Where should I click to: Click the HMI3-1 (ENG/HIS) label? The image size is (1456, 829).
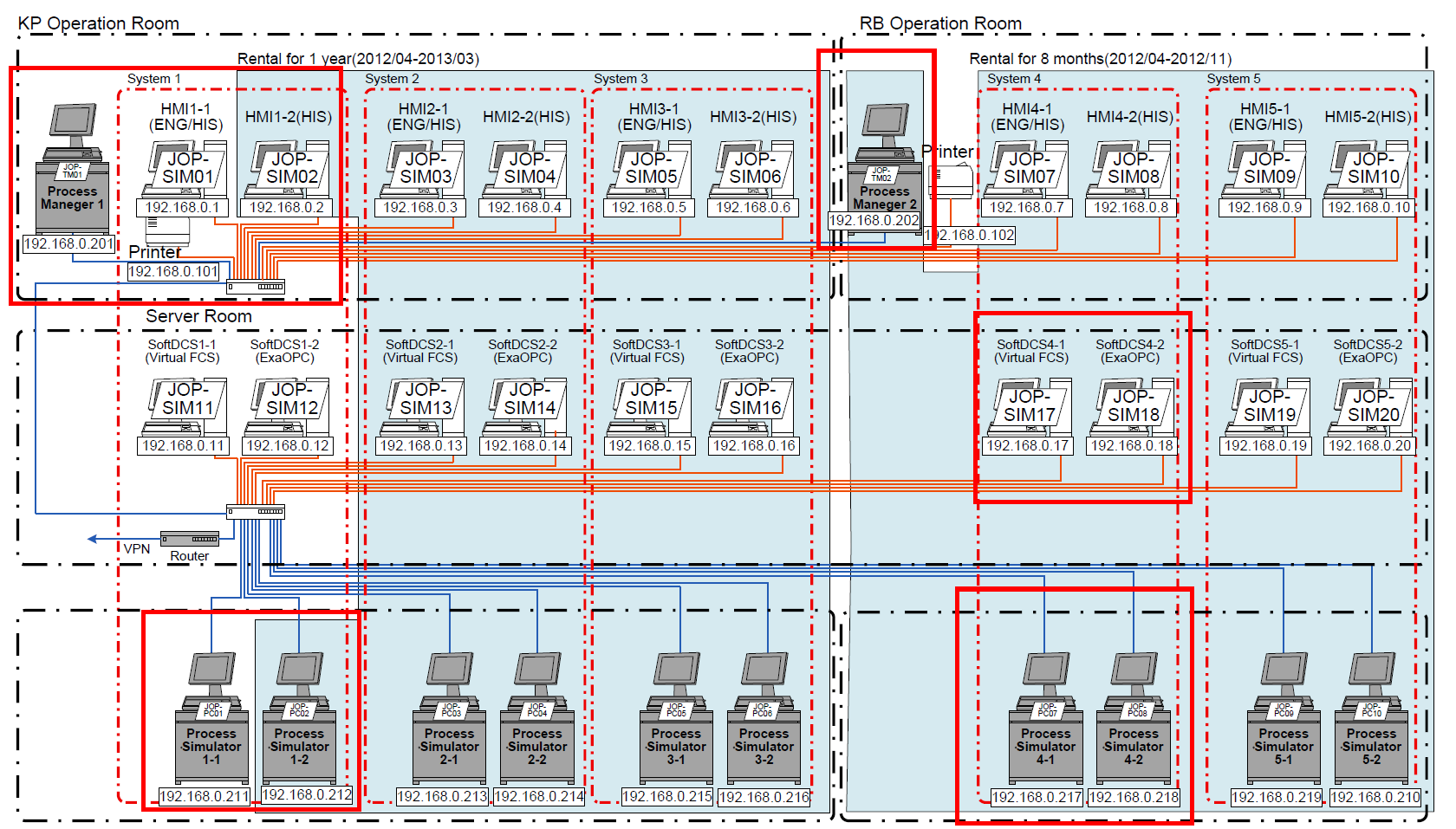pos(654,117)
